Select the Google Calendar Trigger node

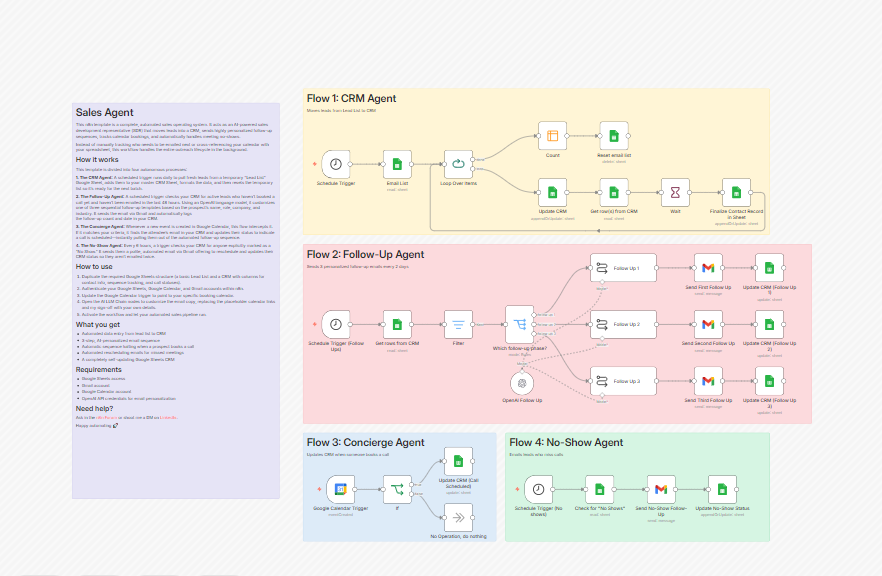[x=340, y=489]
